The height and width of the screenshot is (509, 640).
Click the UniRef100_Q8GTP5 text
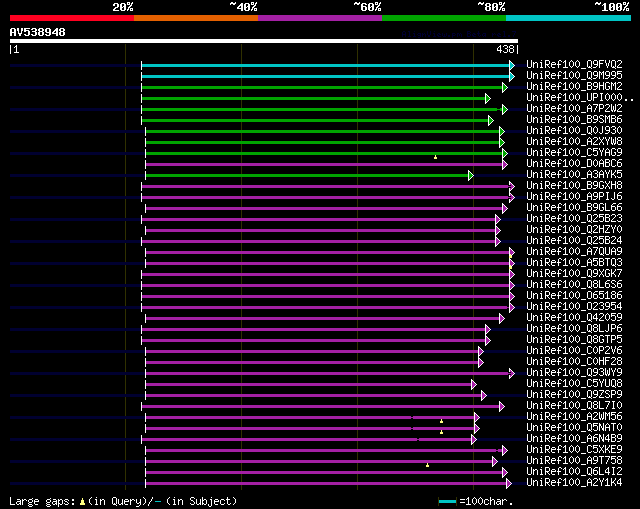coord(574,340)
